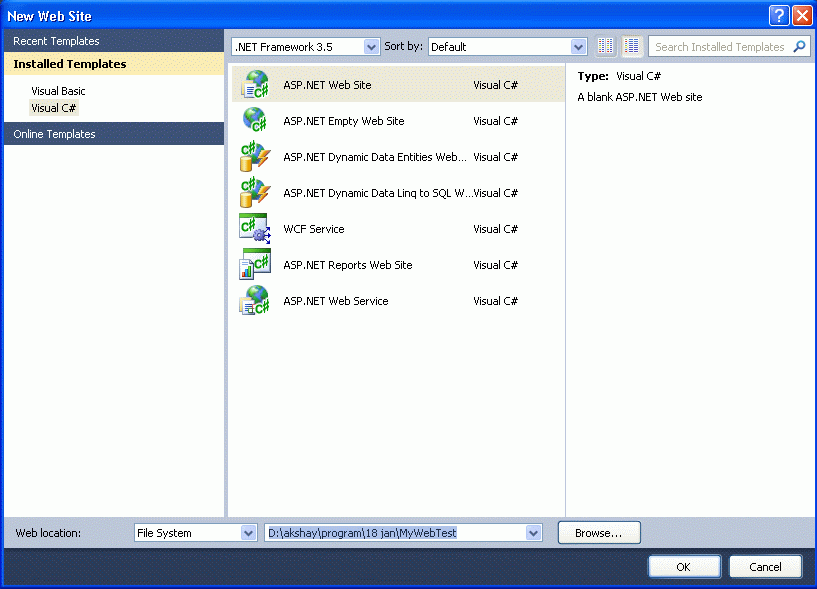Select 'ASP.NET Reports Web Site' template name
This screenshot has width=817, height=589.
pos(348,265)
